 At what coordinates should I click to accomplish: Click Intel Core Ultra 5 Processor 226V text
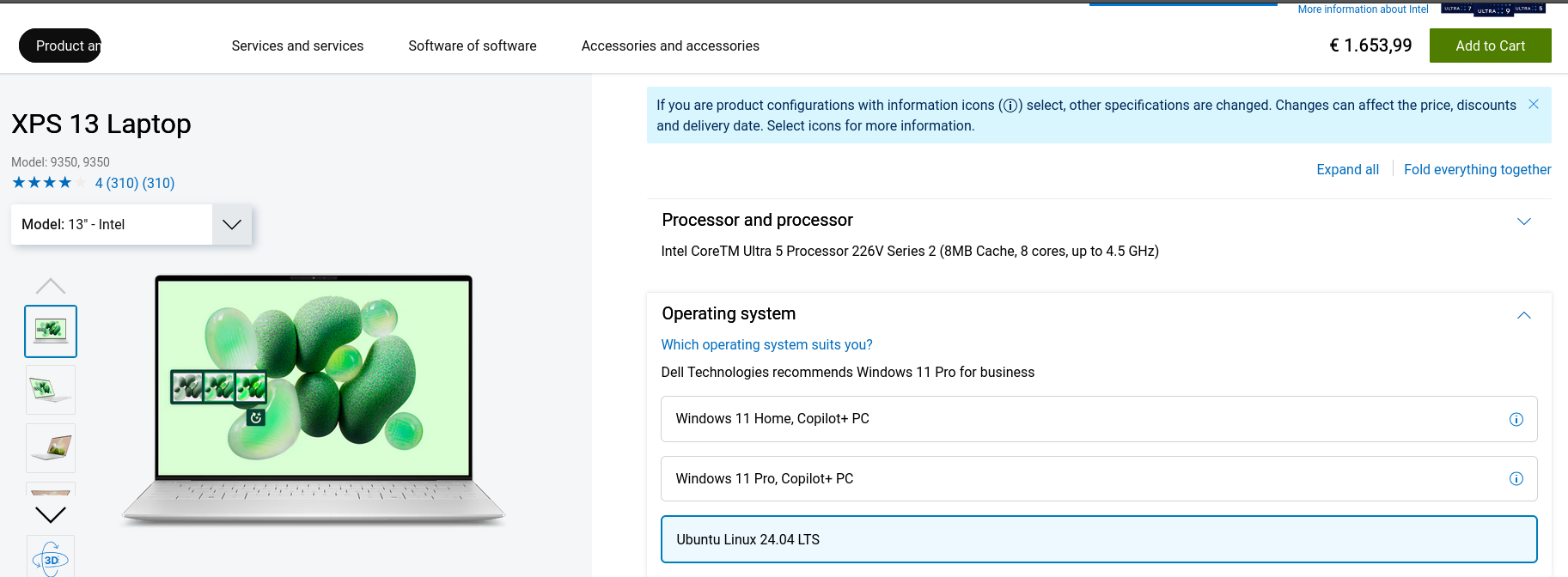point(910,251)
